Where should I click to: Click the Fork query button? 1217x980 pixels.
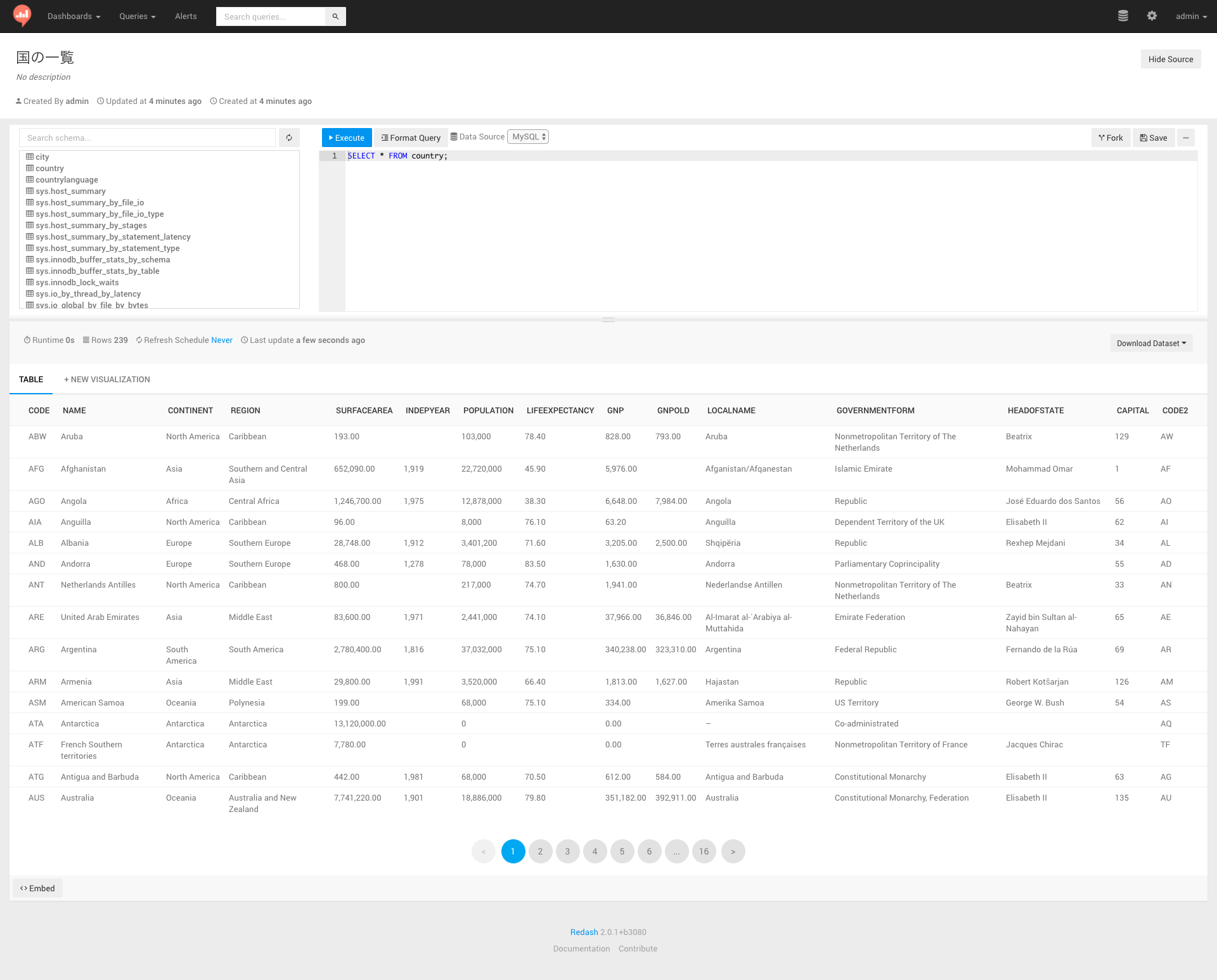coord(1111,138)
